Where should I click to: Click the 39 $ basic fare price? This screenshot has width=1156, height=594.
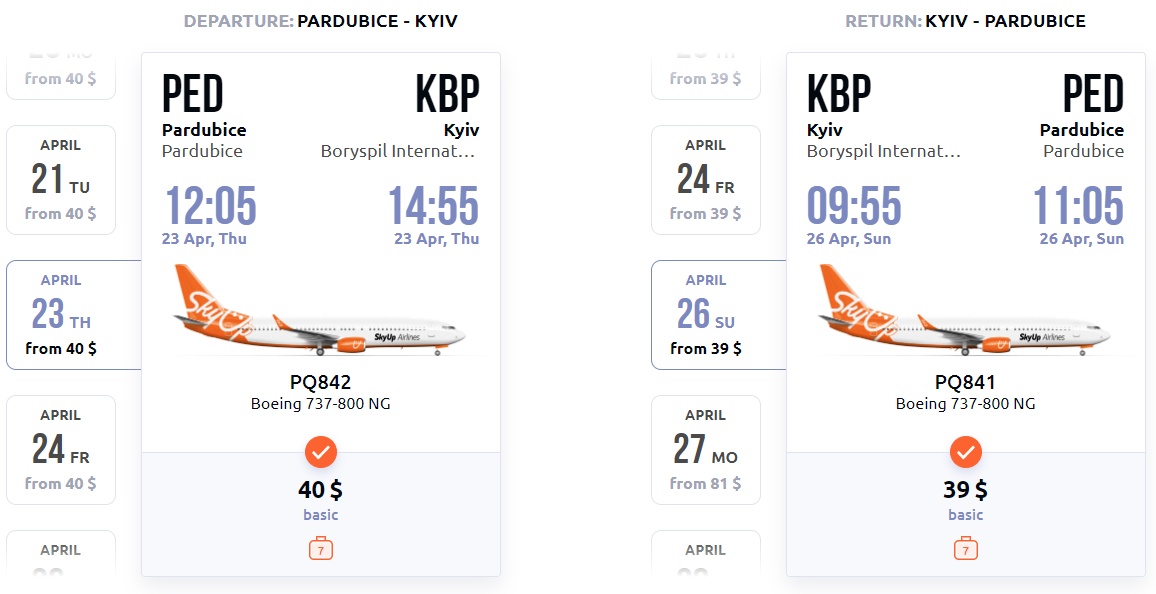966,489
